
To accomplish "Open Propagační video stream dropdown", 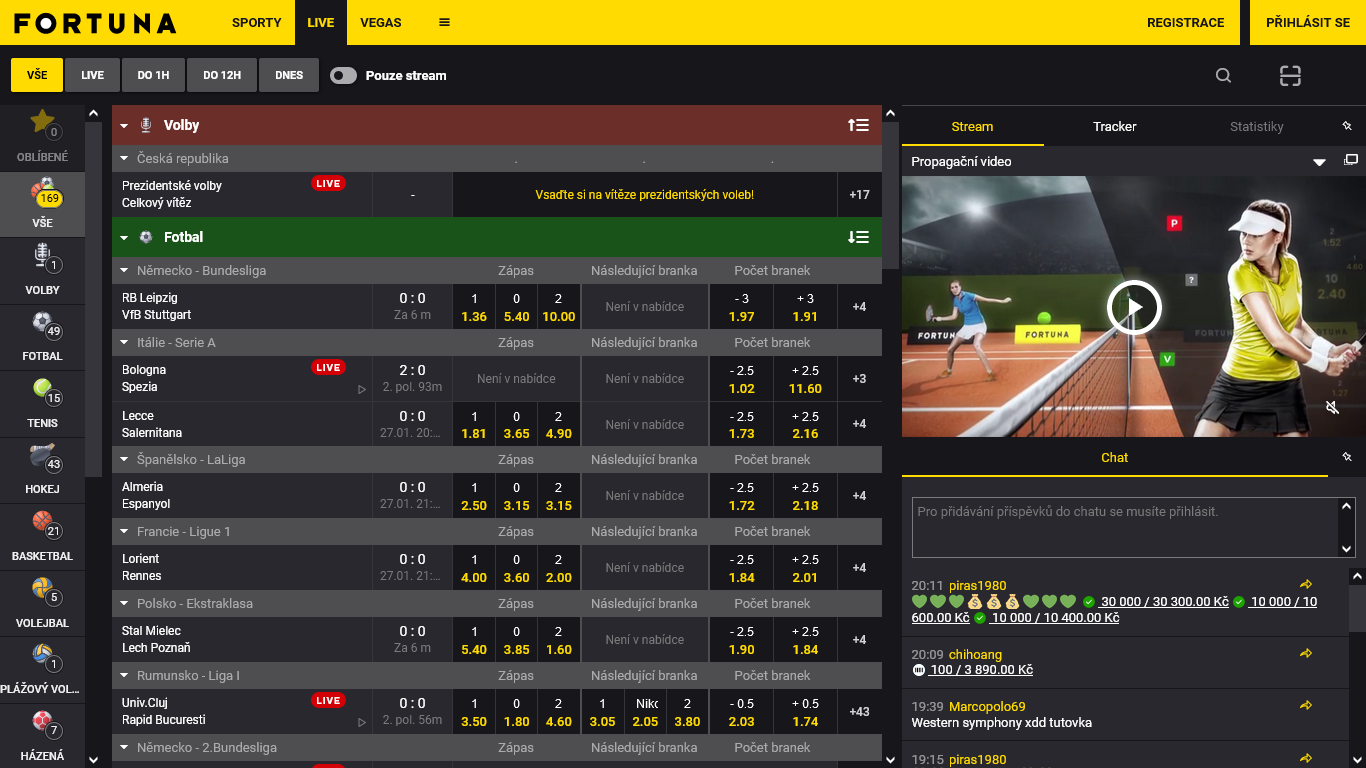I will click(1319, 161).
